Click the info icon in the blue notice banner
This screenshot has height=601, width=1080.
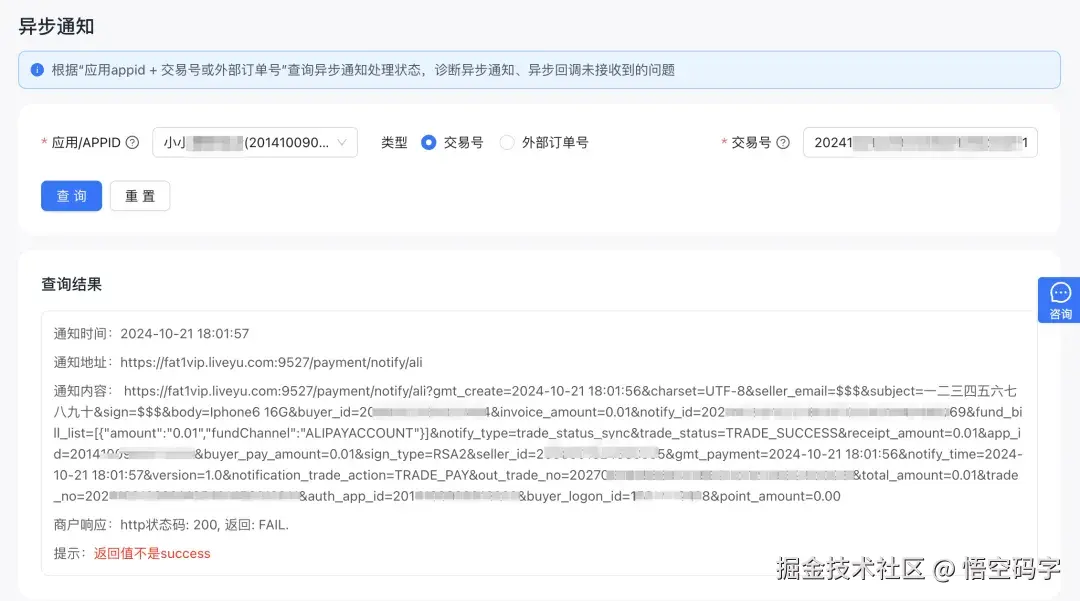coord(38,68)
